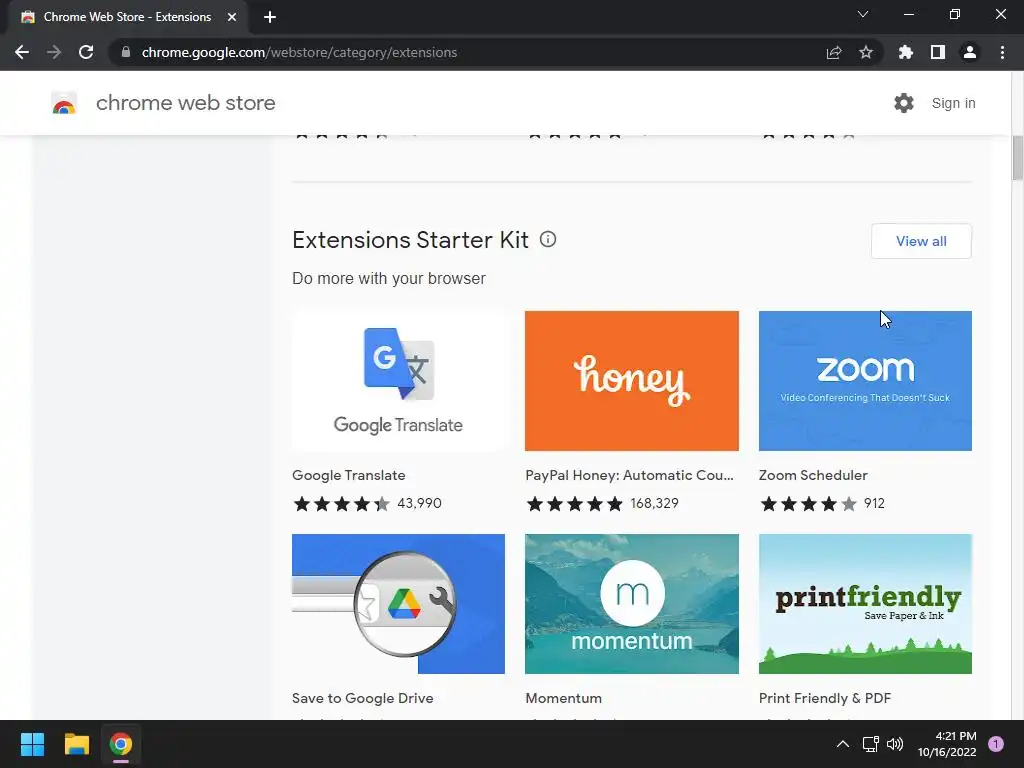Click the Print Friendly & PDF title
This screenshot has height=768, width=1024.
click(x=825, y=698)
